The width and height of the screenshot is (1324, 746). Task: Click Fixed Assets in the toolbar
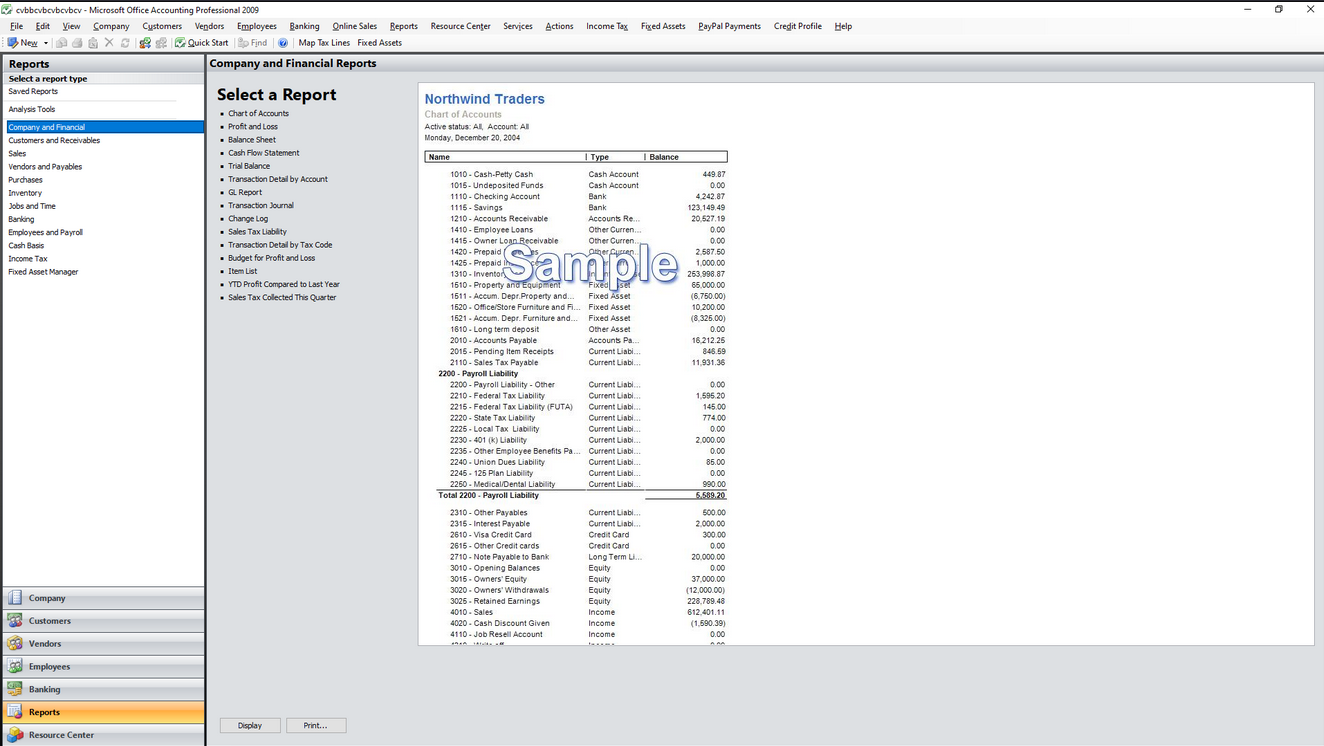pyautogui.click(x=379, y=43)
